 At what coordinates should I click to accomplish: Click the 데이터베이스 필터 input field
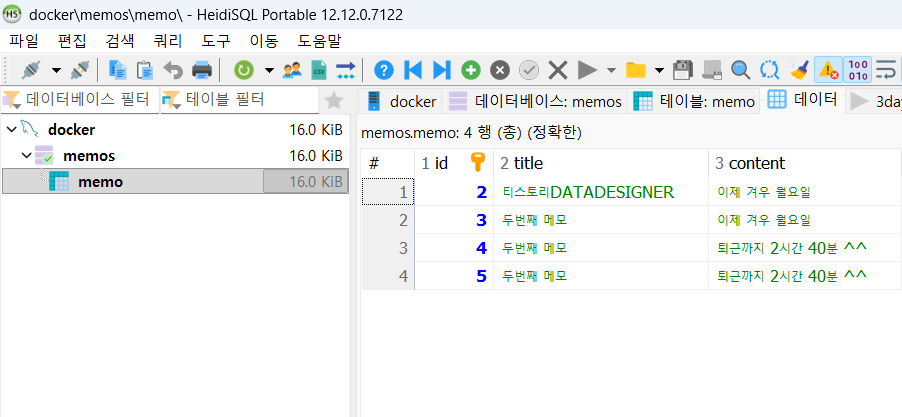click(x=80, y=100)
